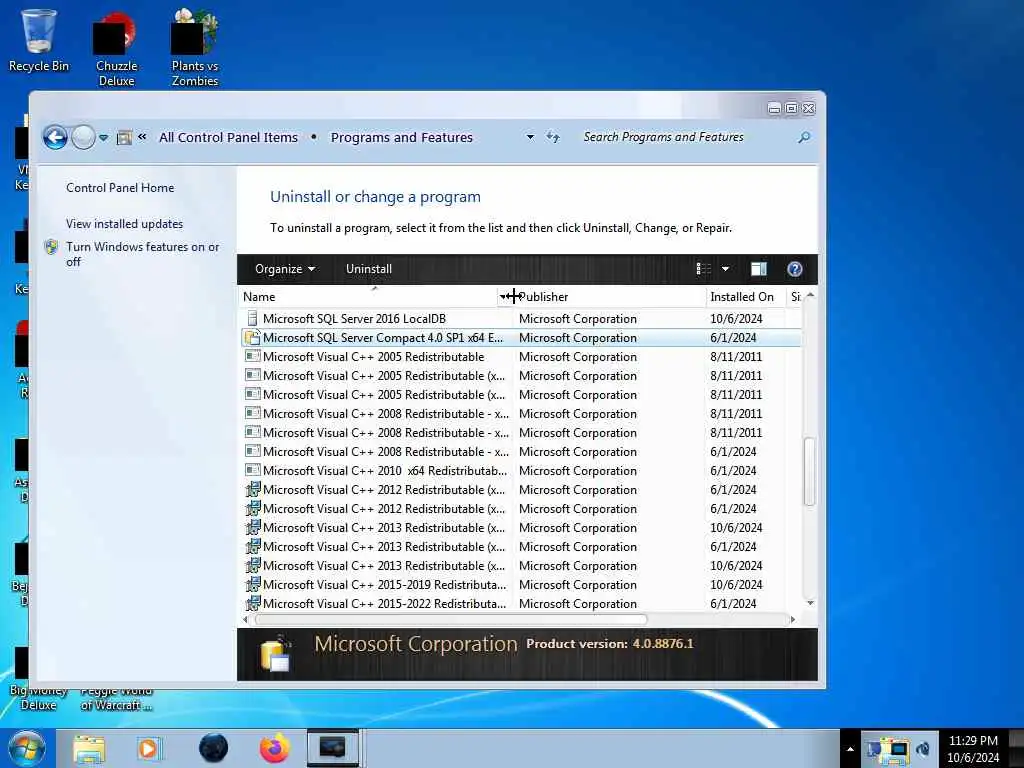Open the recent pages dropdown arrow
1024x768 pixels.
tap(104, 138)
